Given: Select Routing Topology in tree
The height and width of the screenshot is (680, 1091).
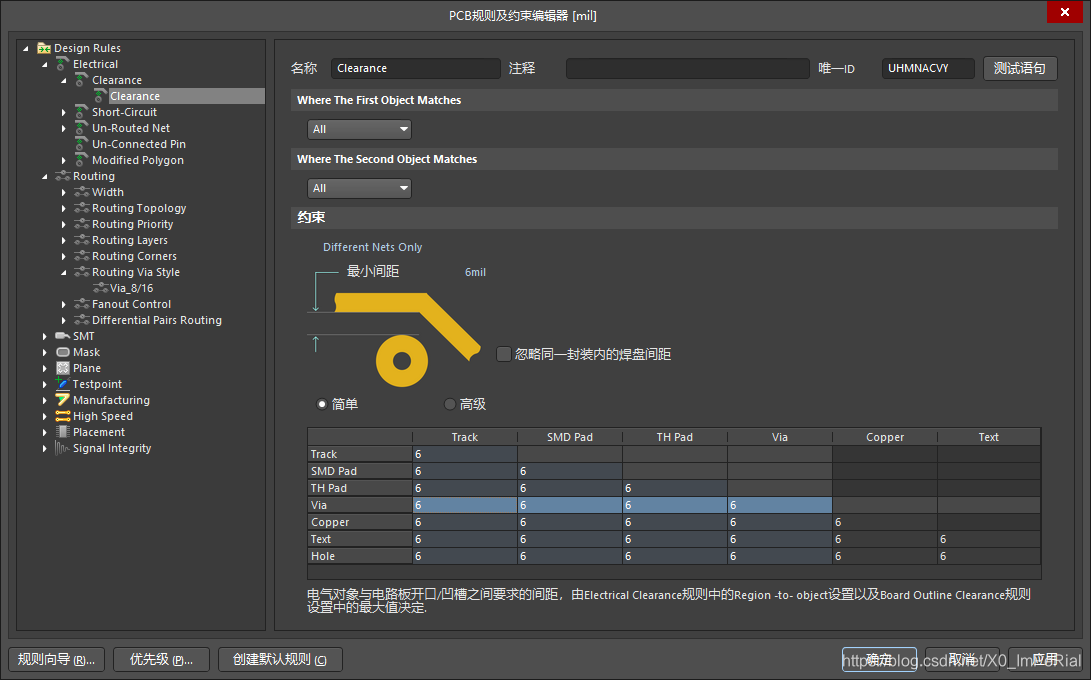Looking at the screenshot, I should coord(139,208).
